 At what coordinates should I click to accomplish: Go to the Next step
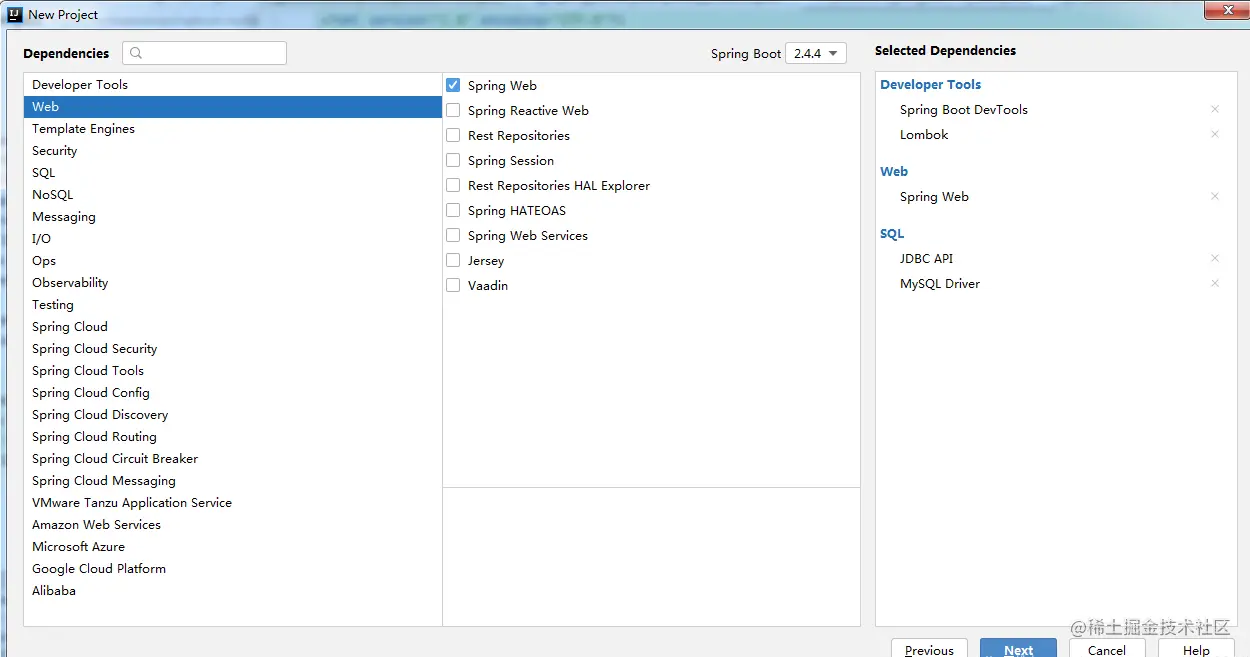click(1018, 648)
